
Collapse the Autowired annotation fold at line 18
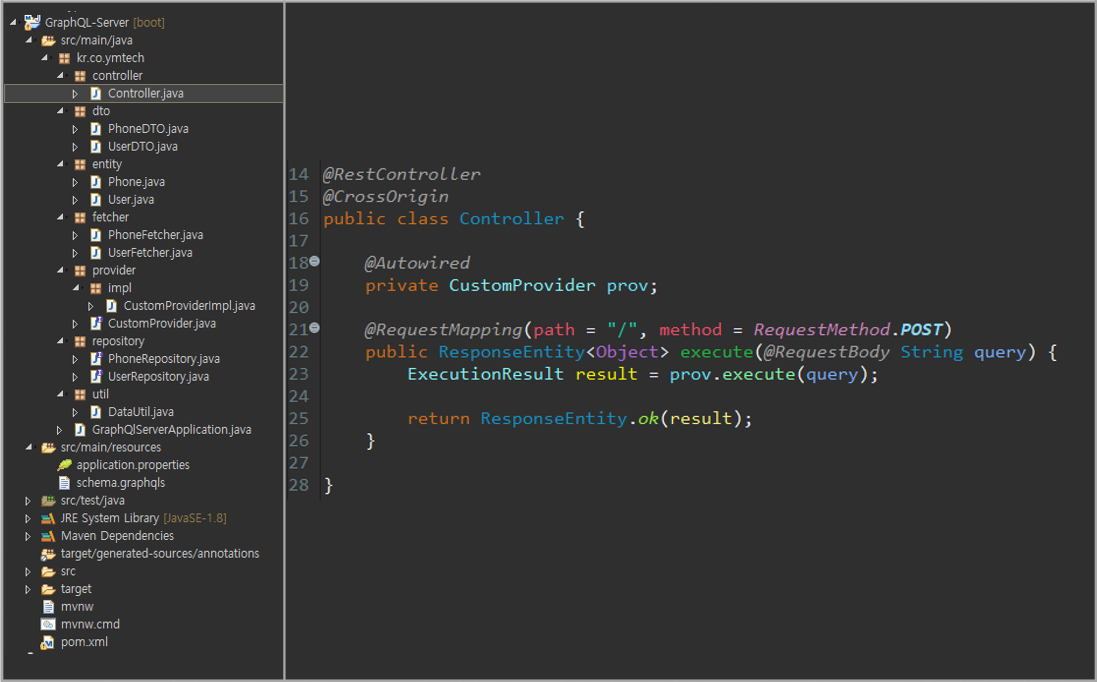[x=314, y=261]
